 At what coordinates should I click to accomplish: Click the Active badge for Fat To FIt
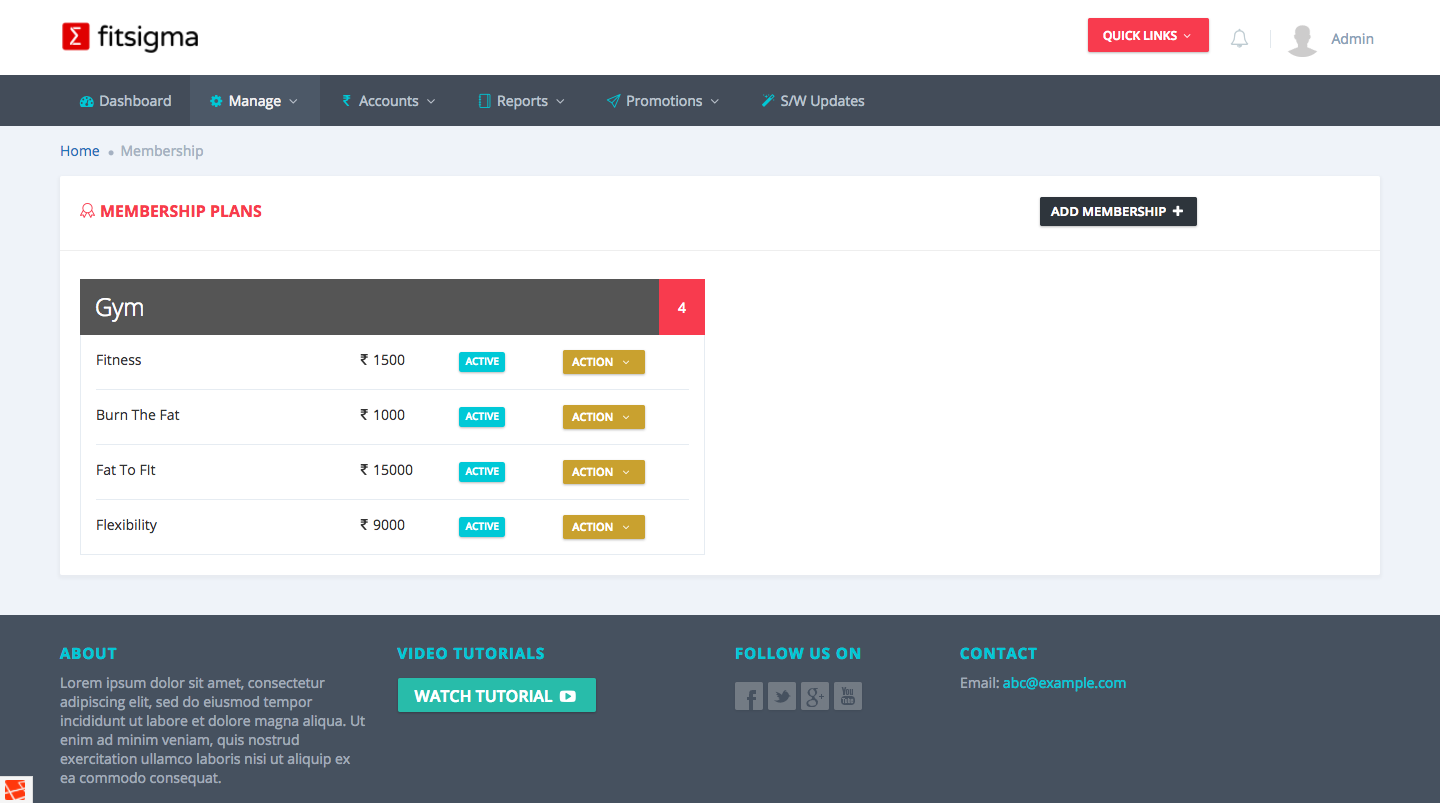(x=482, y=472)
